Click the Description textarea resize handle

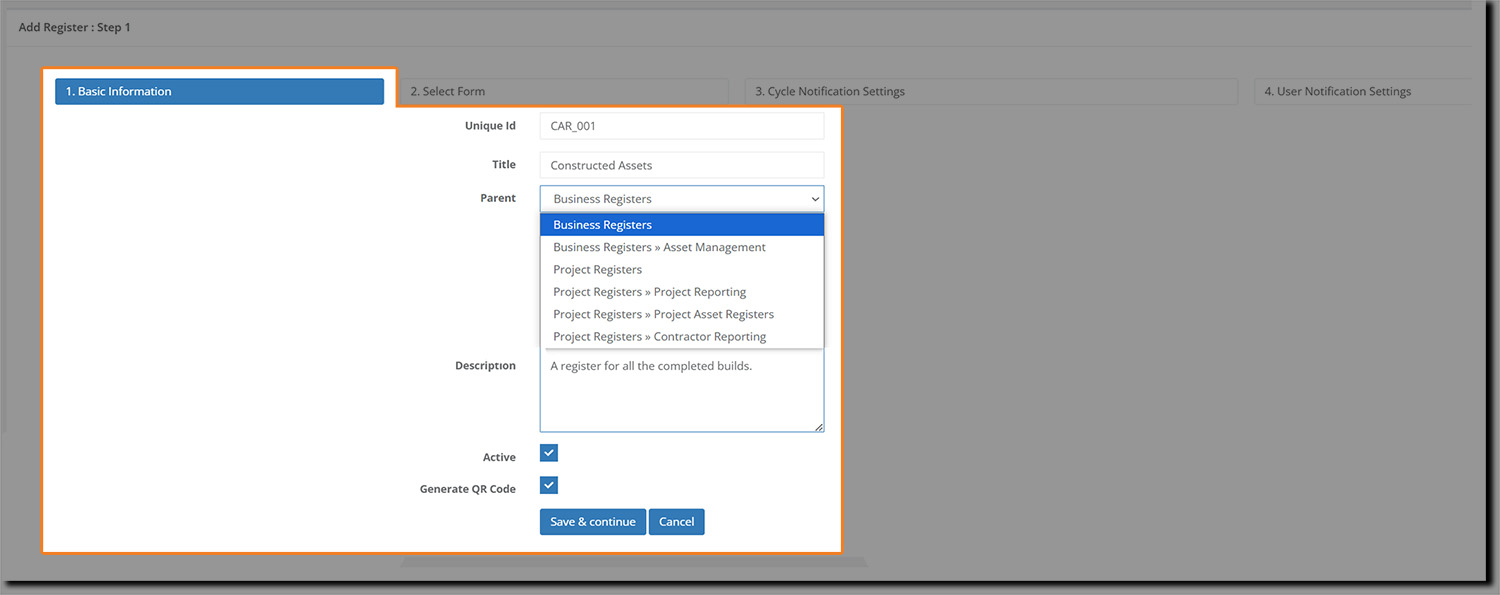coord(819,427)
